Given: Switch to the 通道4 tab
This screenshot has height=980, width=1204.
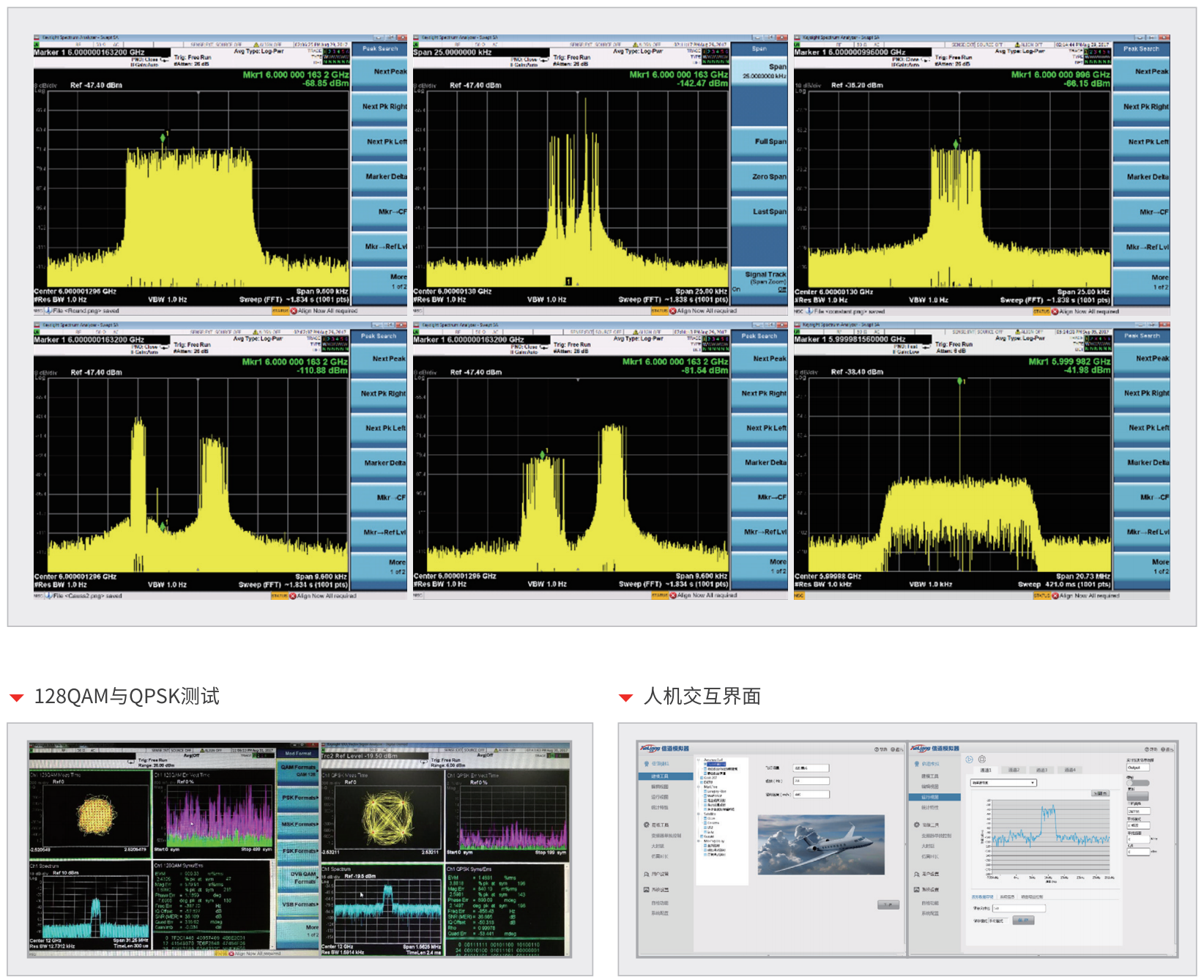Looking at the screenshot, I should tap(1070, 770).
